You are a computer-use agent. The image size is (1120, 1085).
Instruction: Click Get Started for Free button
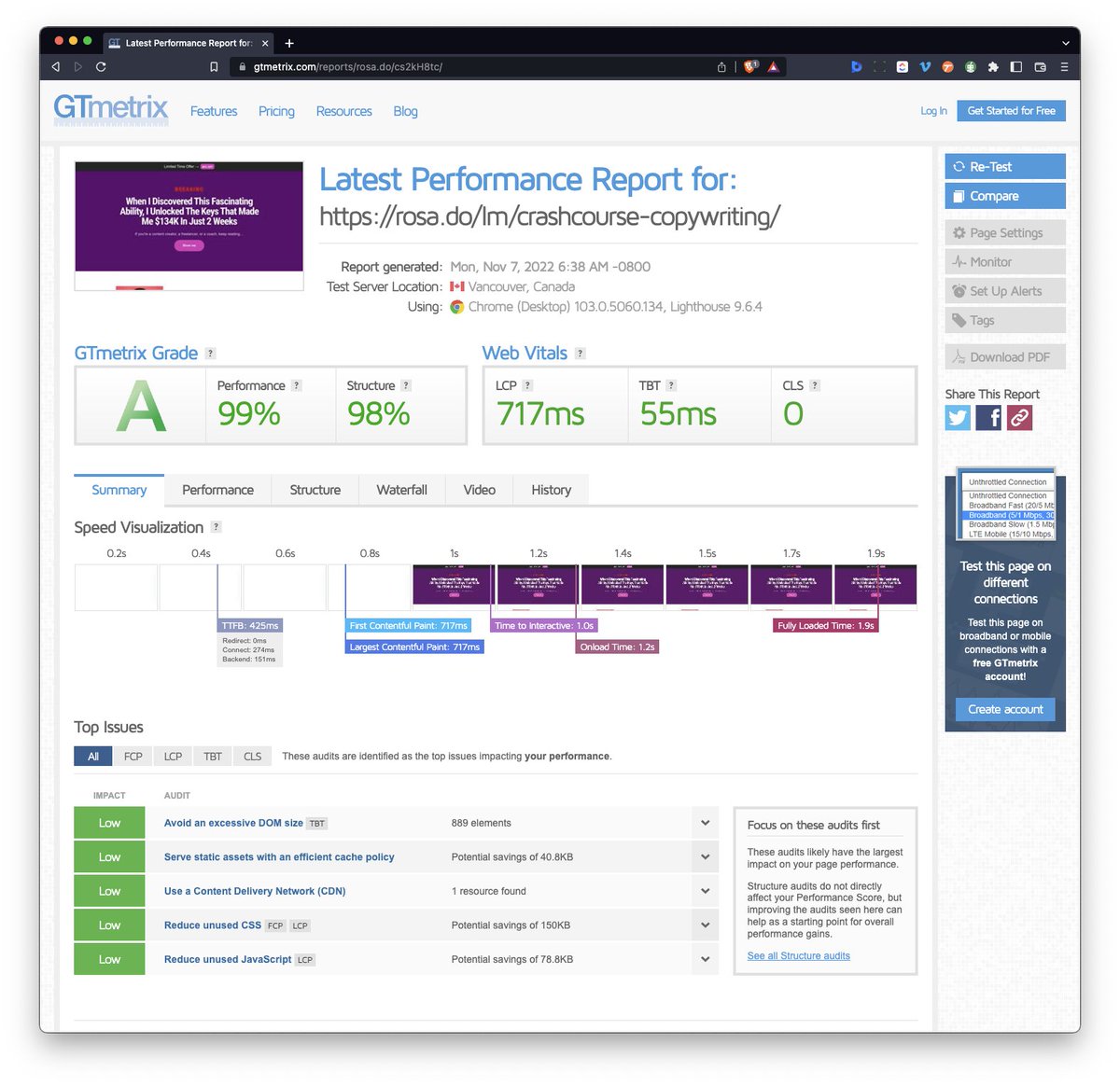1011,111
